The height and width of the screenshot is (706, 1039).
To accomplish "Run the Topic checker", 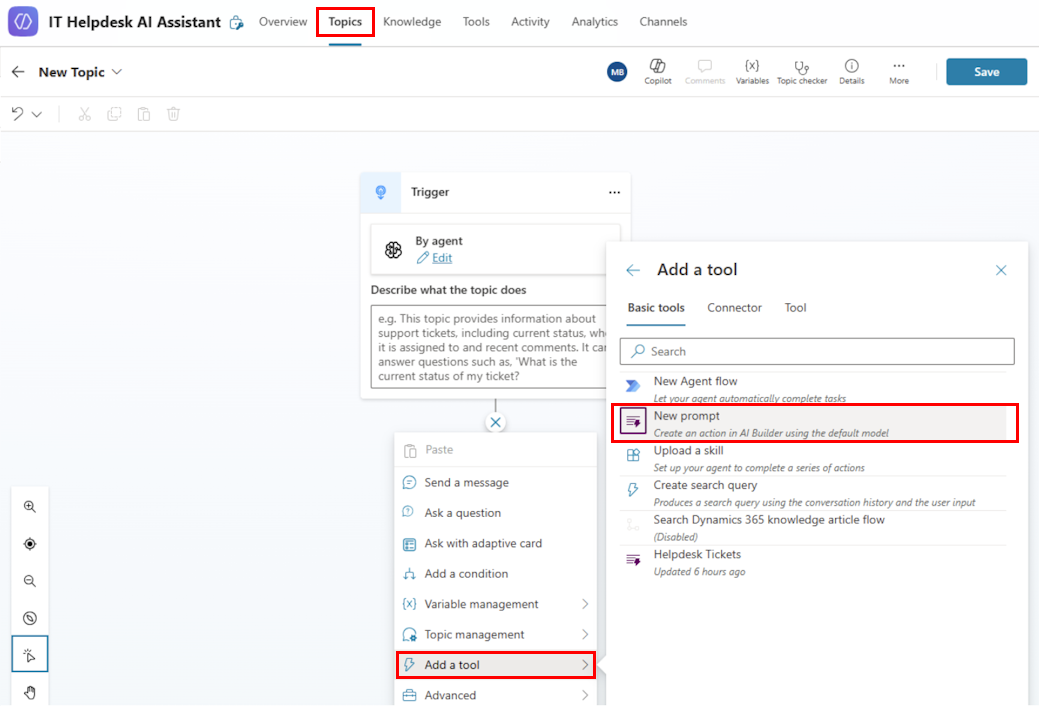I will 801,71.
